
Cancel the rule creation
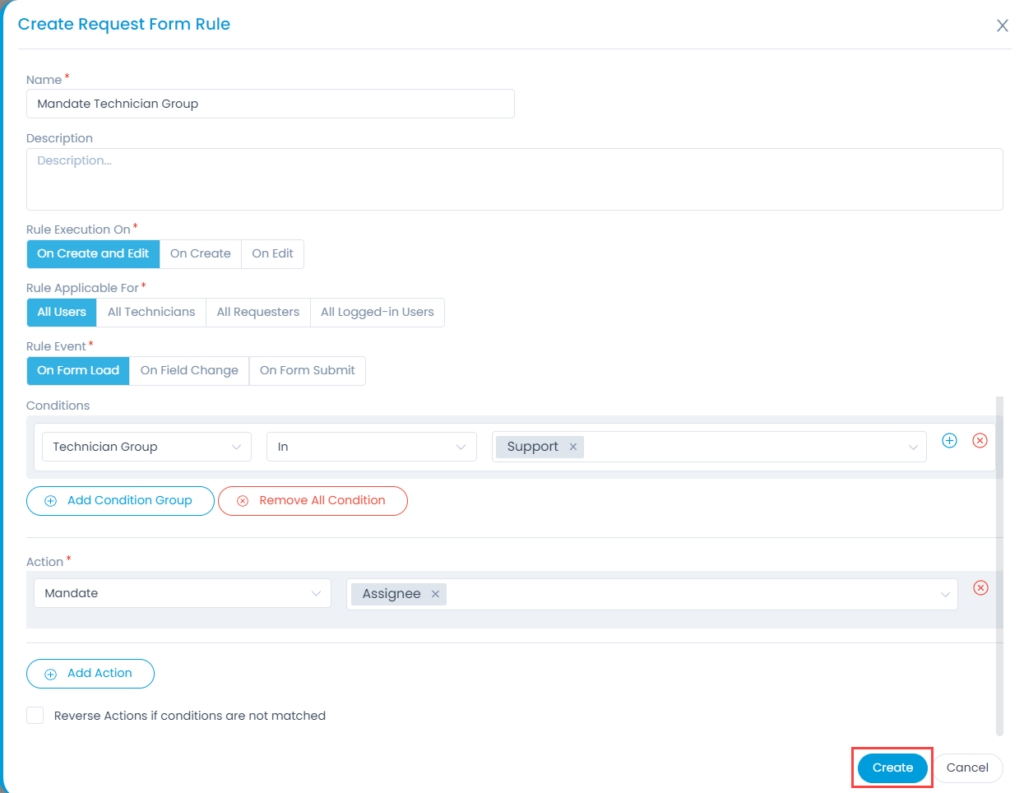tap(967, 768)
